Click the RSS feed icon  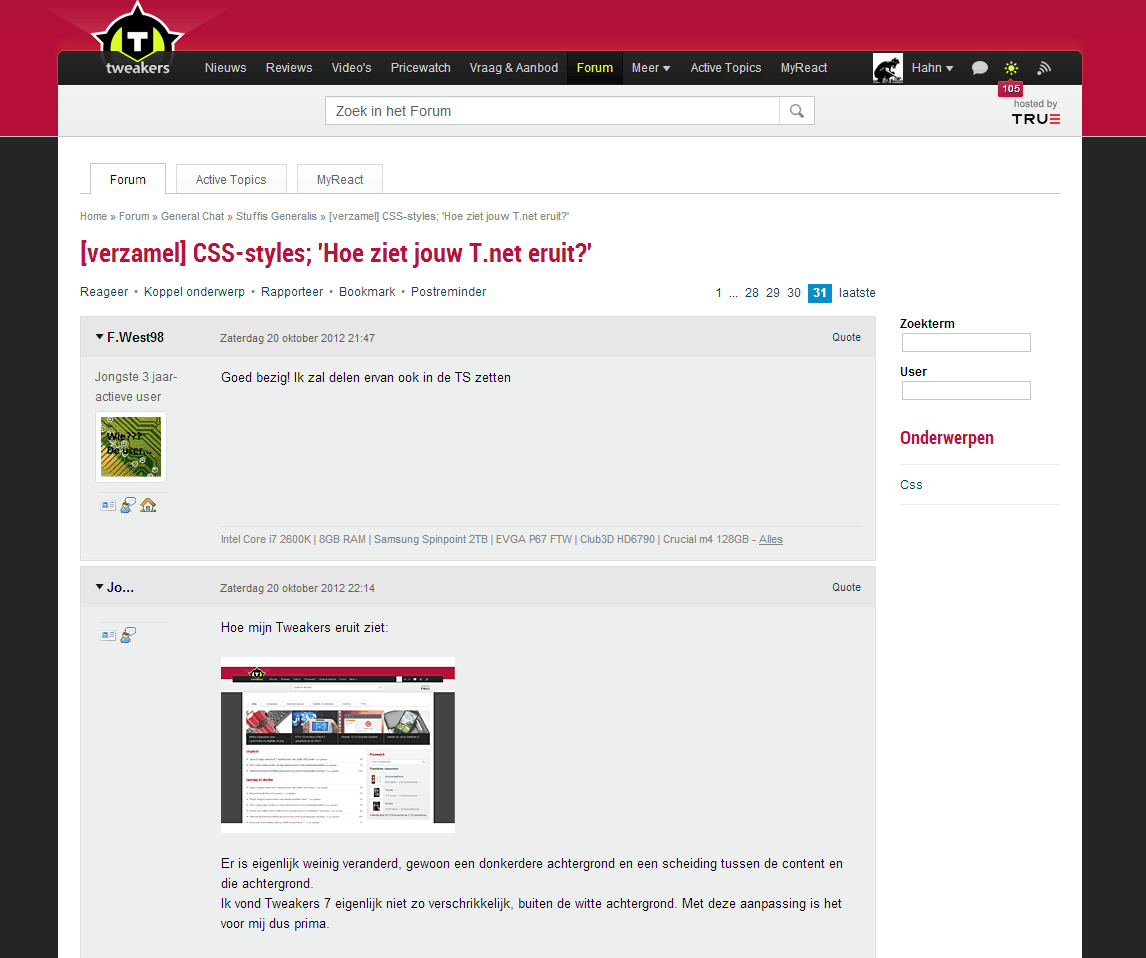(1044, 68)
